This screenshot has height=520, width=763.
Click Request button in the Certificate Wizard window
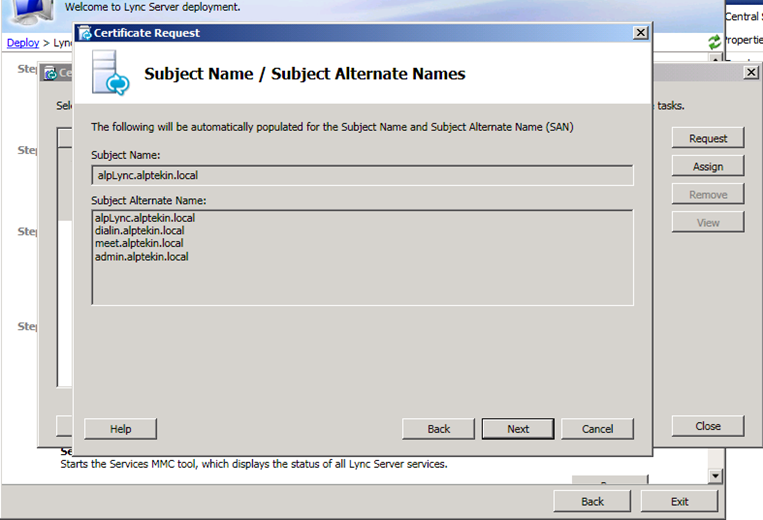coord(708,138)
